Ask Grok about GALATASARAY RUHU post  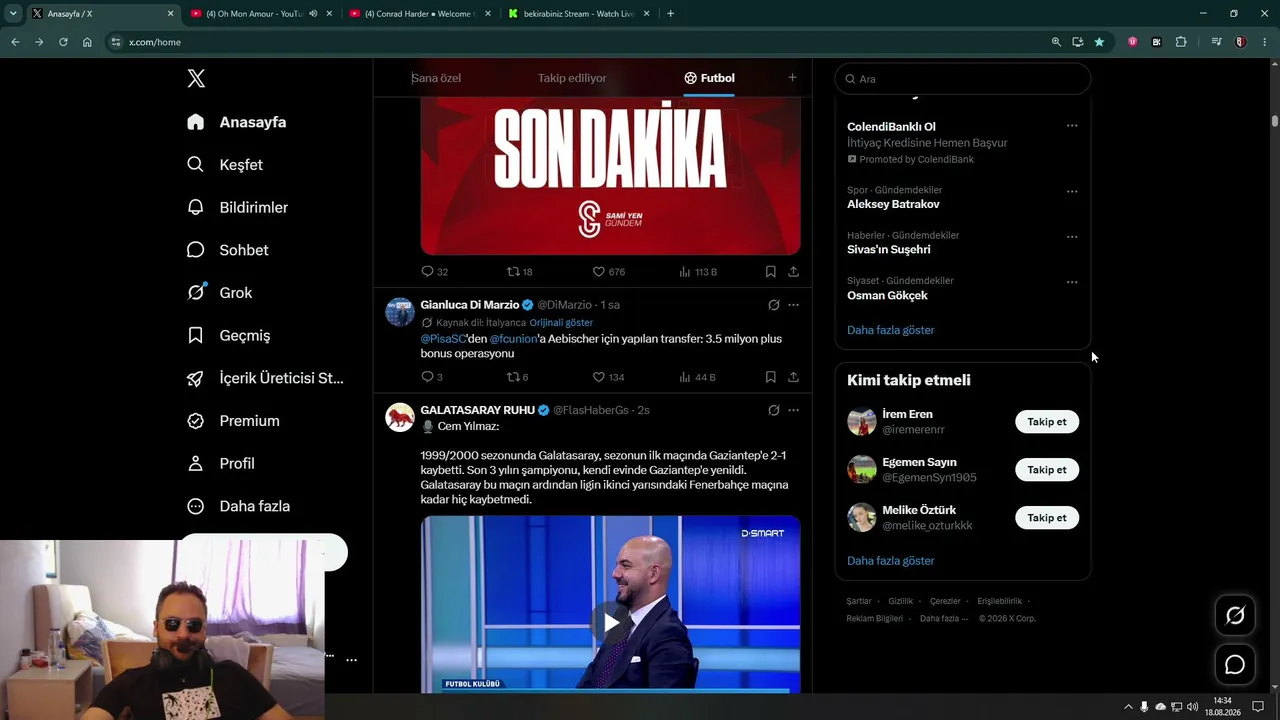point(773,410)
